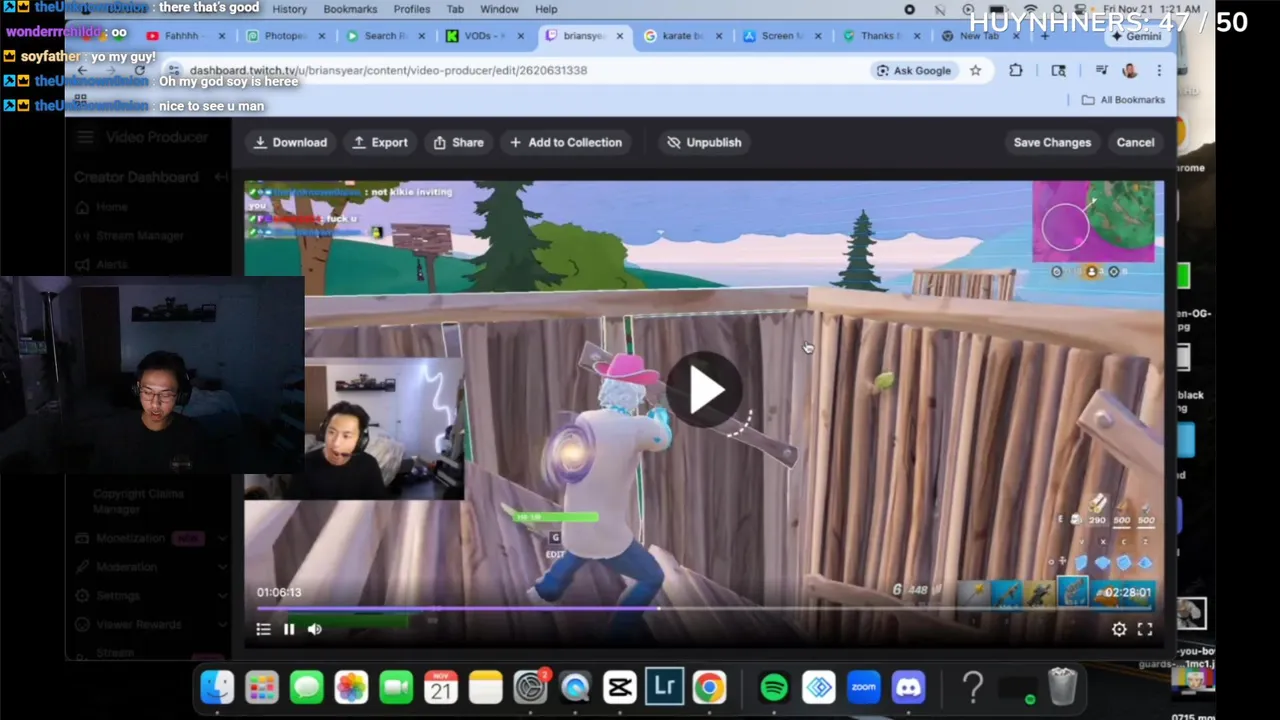1280x720 pixels.
Task: Close the briansyear Twitch tab
Action: 620,36
